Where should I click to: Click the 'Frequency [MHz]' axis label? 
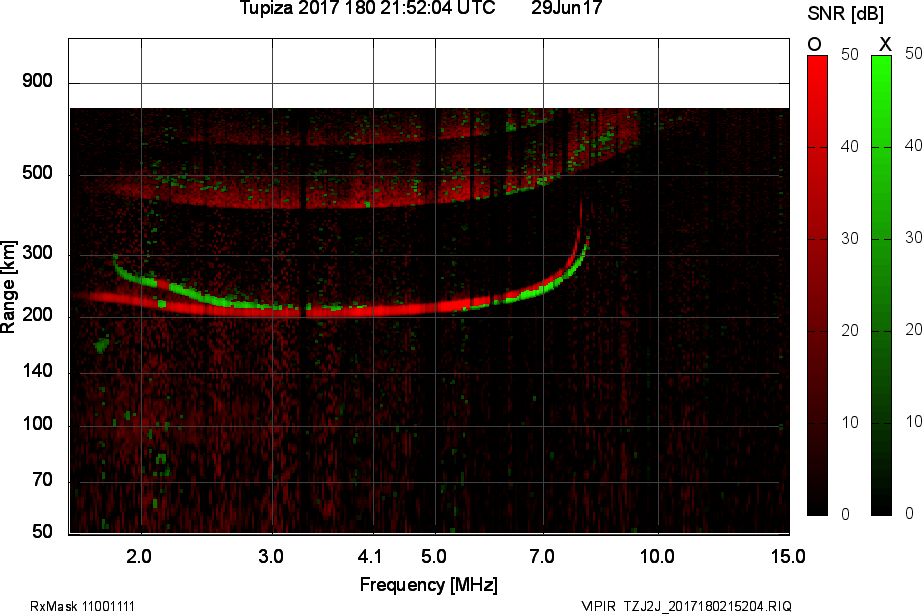[428, 585]
